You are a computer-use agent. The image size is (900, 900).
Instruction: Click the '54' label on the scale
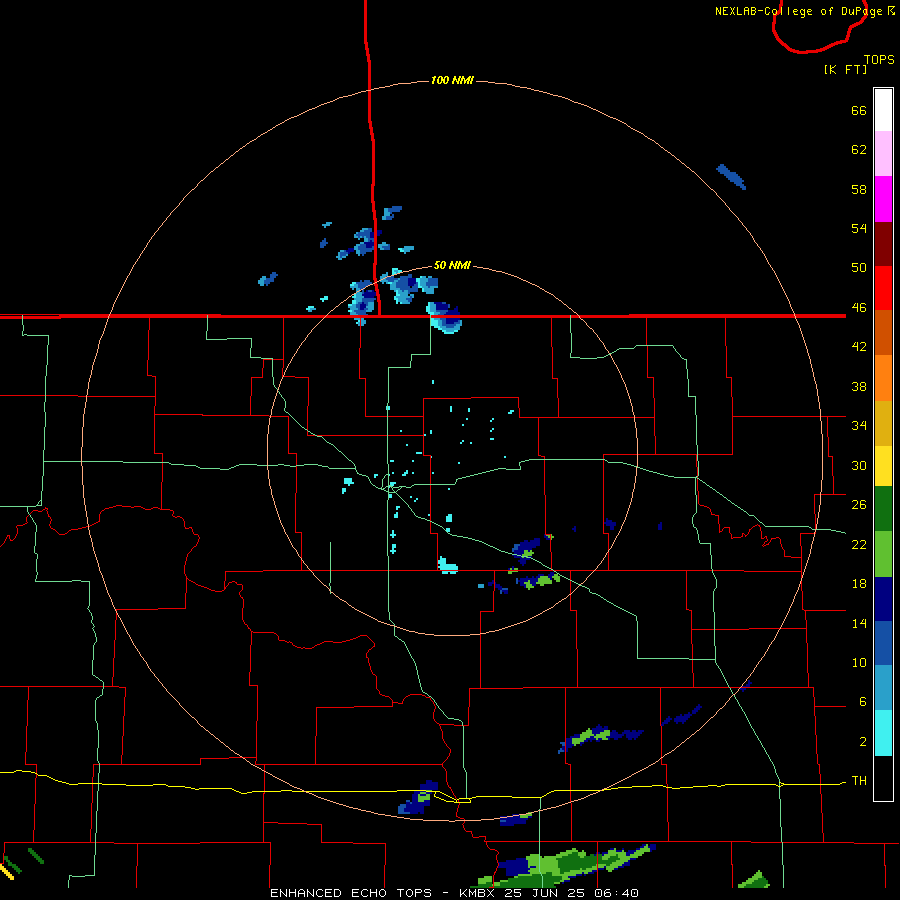[x=859, y=228]
